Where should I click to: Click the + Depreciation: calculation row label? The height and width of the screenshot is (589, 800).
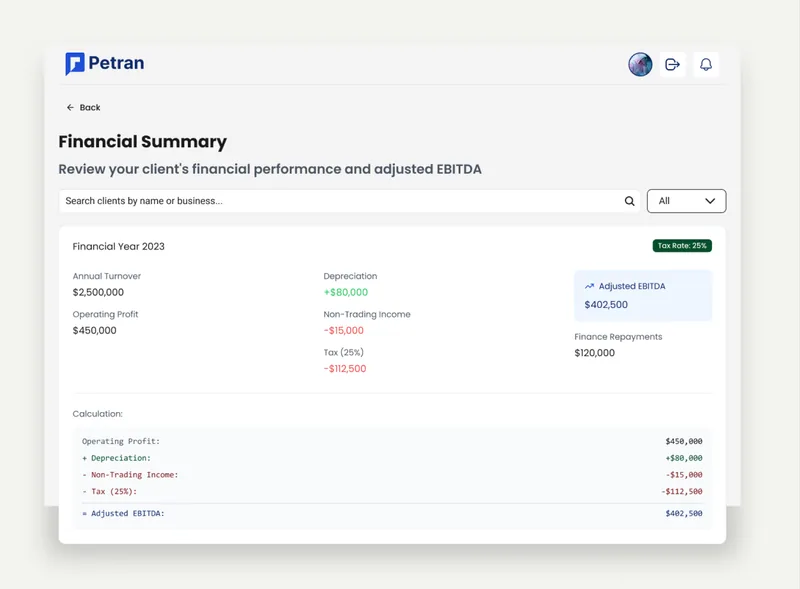pos(116,458)
